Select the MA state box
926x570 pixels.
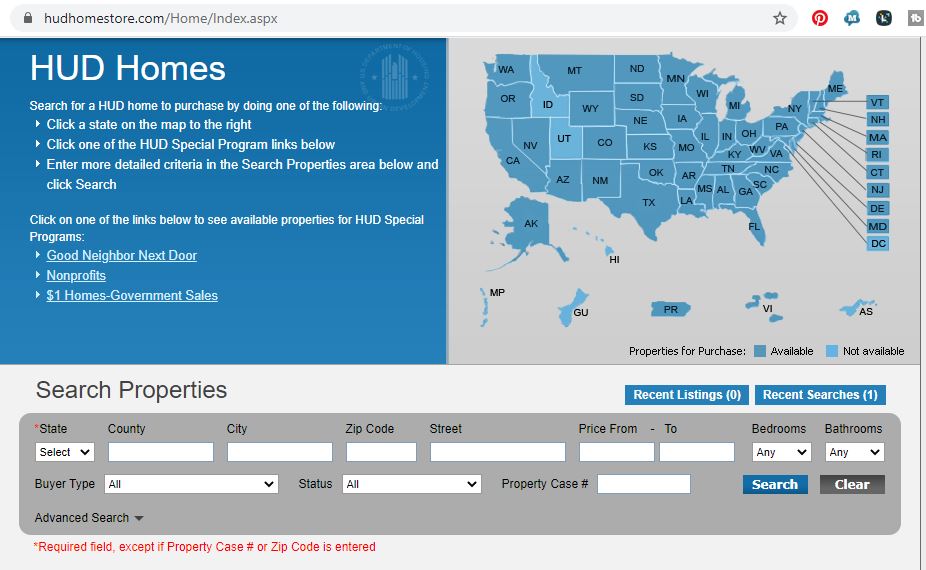(877, 138)
